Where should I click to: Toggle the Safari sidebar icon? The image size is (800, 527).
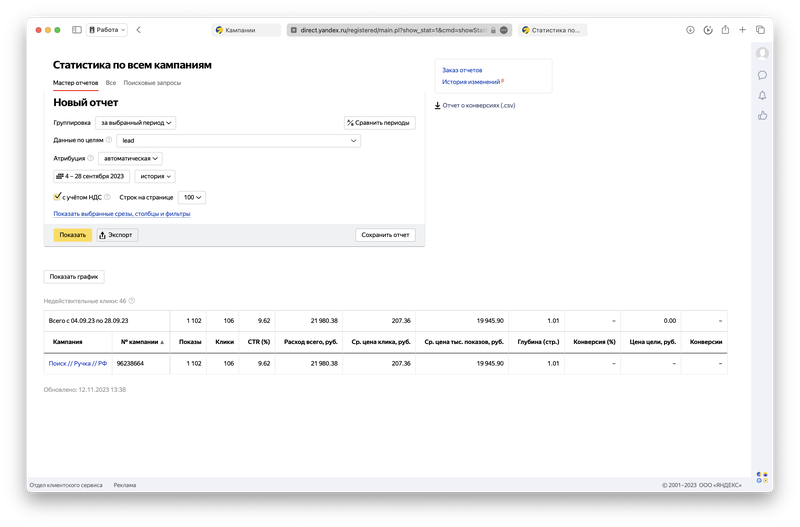click(77, 30)
